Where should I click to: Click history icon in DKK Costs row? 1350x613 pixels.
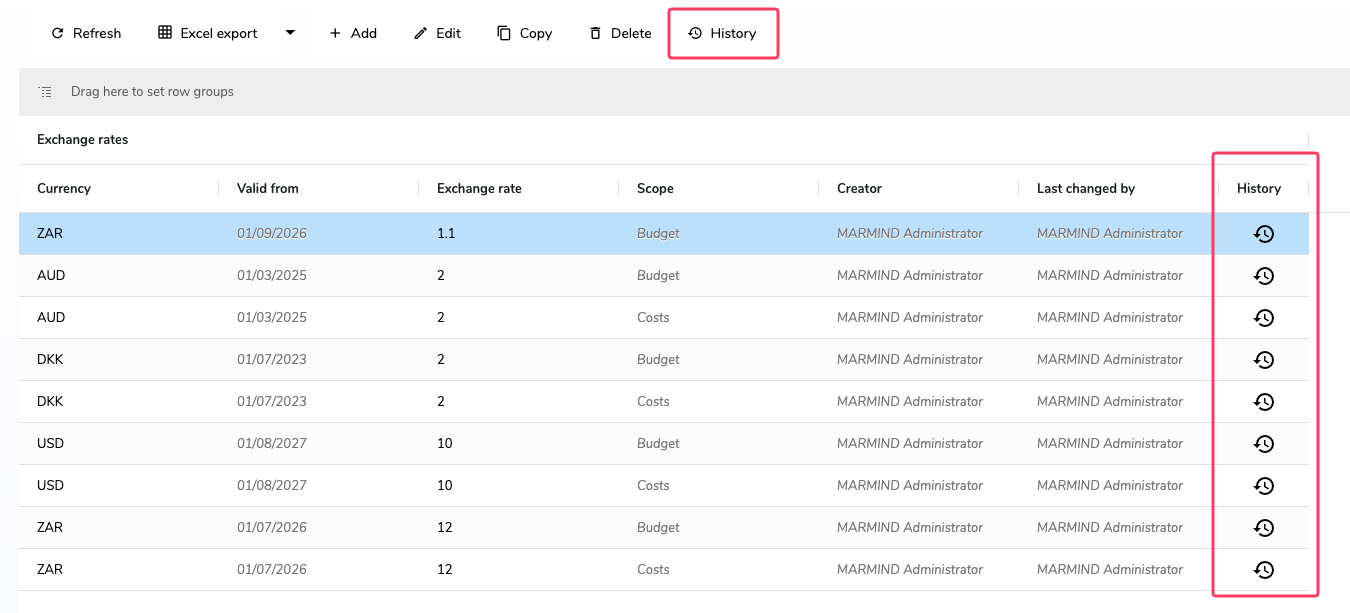1264,402
